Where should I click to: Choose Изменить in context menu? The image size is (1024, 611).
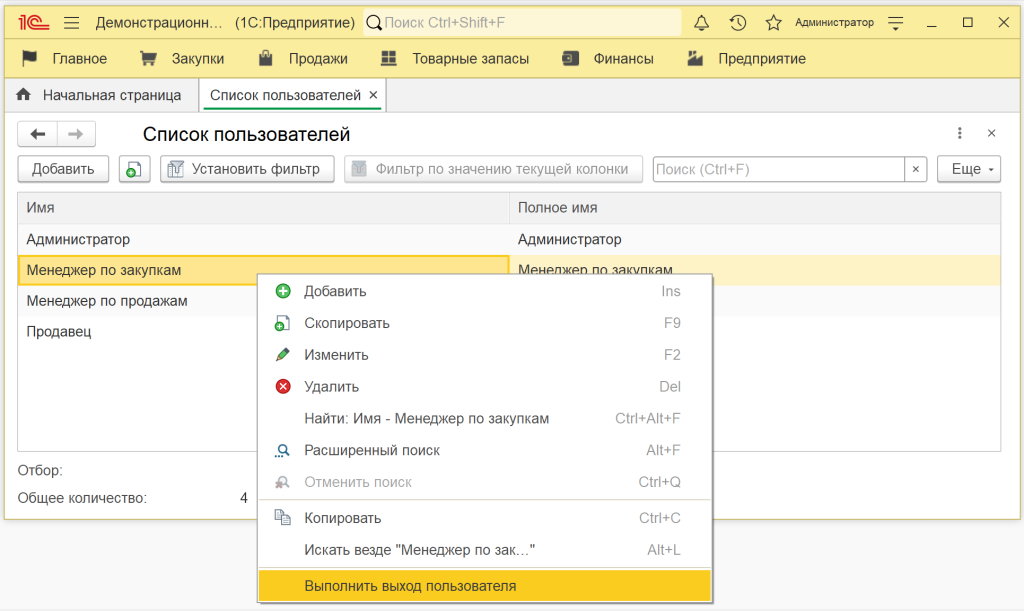(485, 355)
